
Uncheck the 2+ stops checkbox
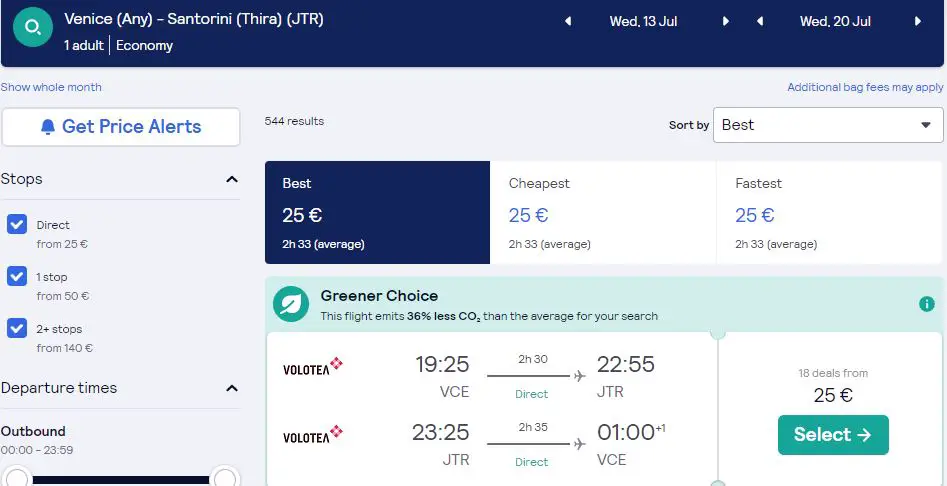(17, 328)
